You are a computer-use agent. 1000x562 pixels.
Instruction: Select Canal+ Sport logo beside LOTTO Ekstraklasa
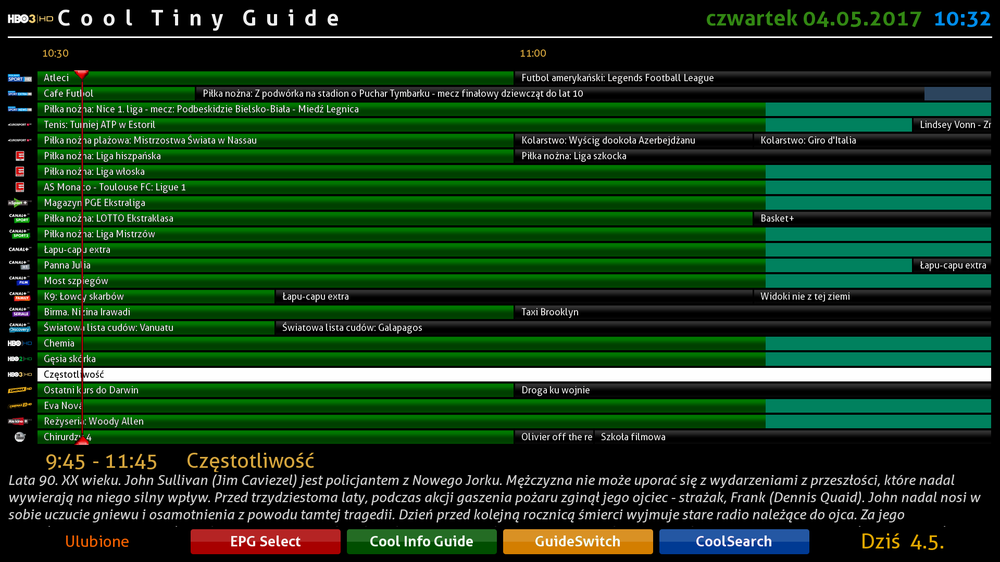[20, 219]
